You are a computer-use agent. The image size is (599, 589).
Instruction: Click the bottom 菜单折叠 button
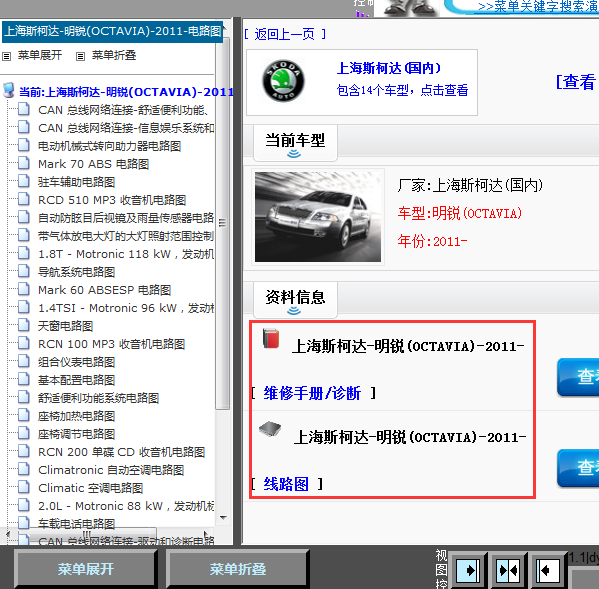pyautogui.click(x=237, y=569)
